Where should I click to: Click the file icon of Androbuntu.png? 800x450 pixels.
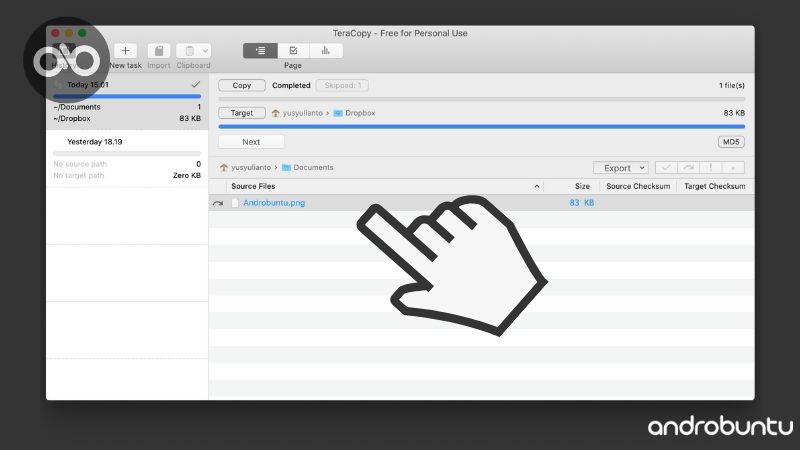pyautogui.click(x=235, y=203)
